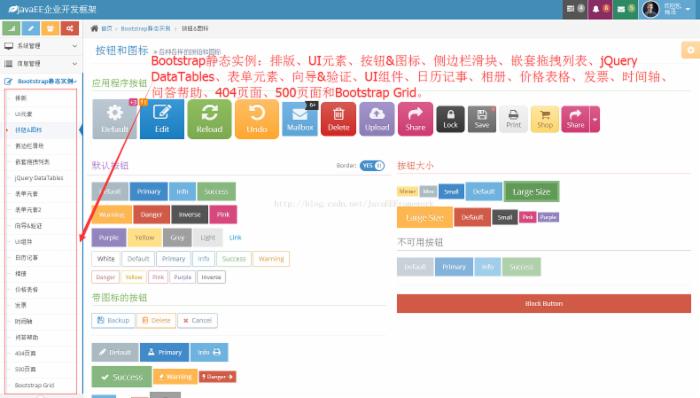The image size is (700, 398).
Task: Click the orange shortcut button in sidebar
Action: (50, 28)
